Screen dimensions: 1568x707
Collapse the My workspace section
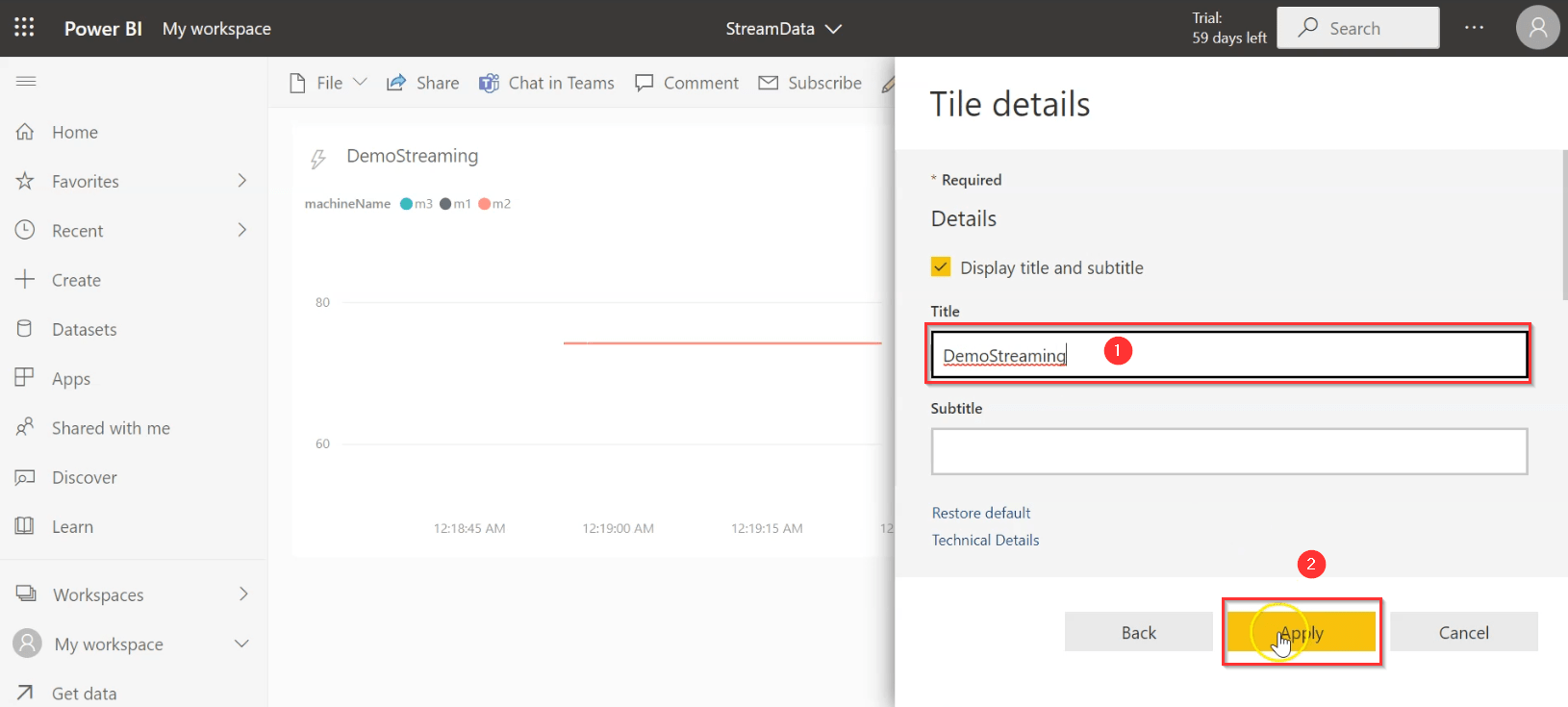(x=241, y=644)
